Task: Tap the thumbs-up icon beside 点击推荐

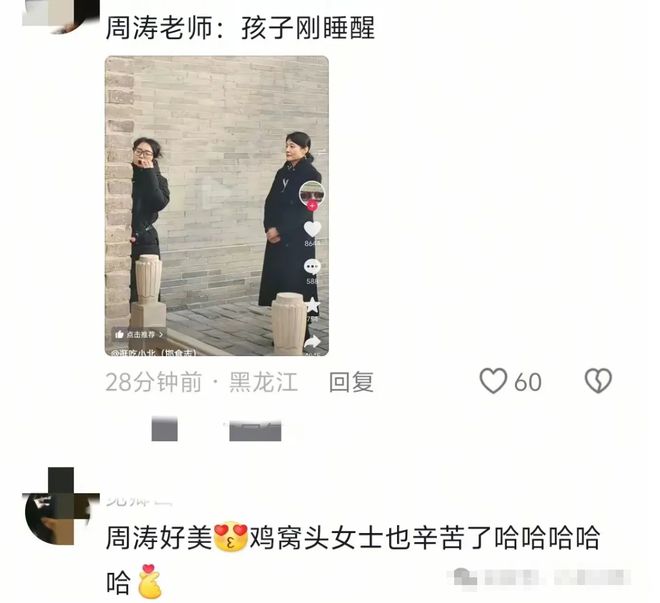Action: click(x=119, y=335)
